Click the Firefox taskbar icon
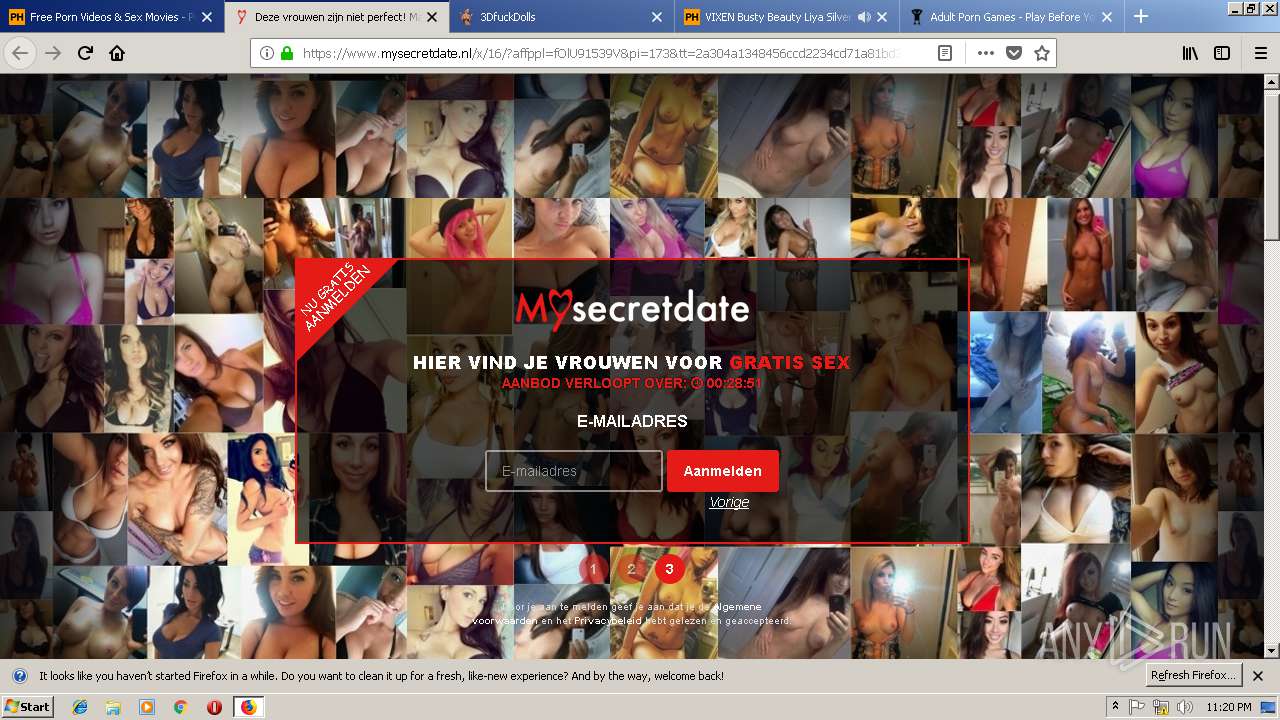This screenshot has height=720, width=1280. tap(248, 707)
